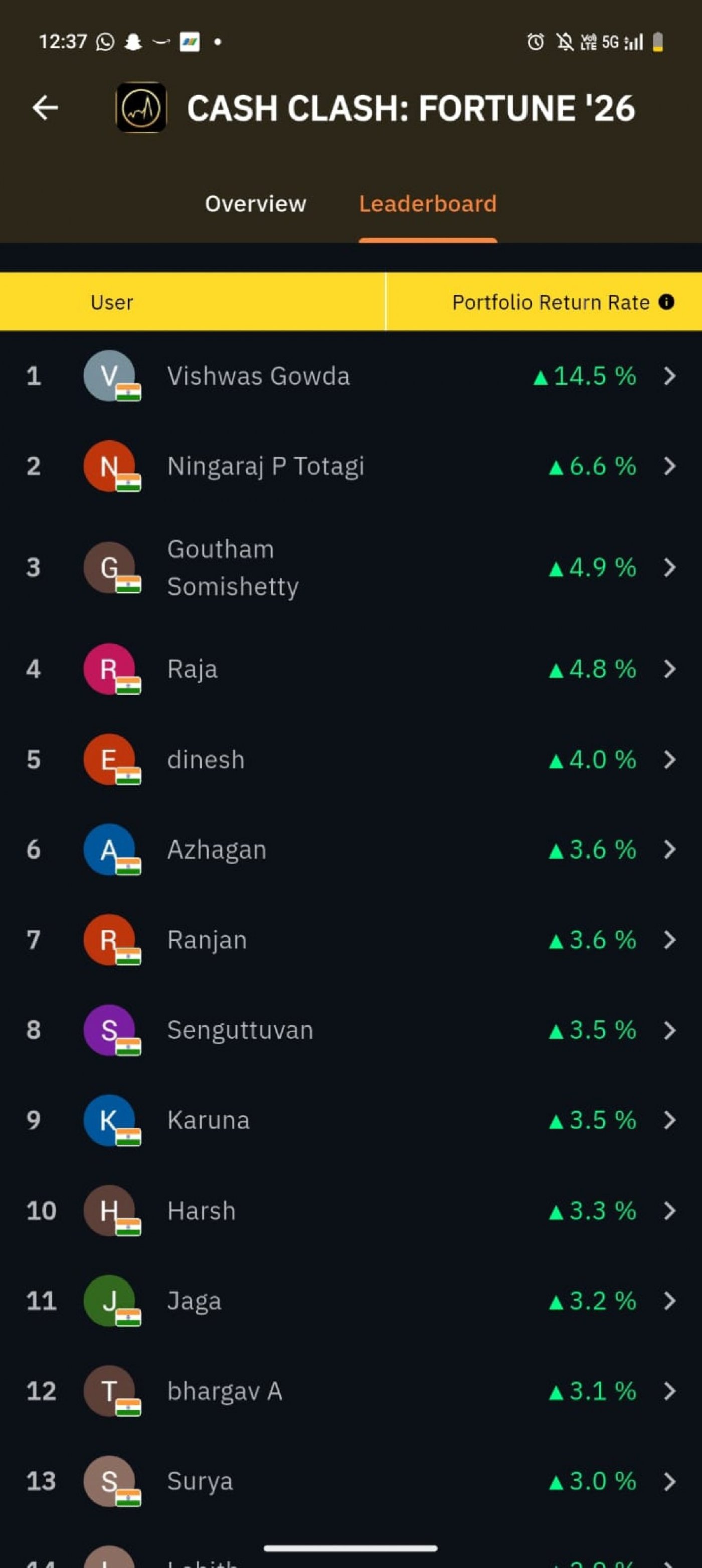The image size is (702, 1568).
Task: Tap Senguttuvan's purple avatar icon
Action: click(109, 1030)
